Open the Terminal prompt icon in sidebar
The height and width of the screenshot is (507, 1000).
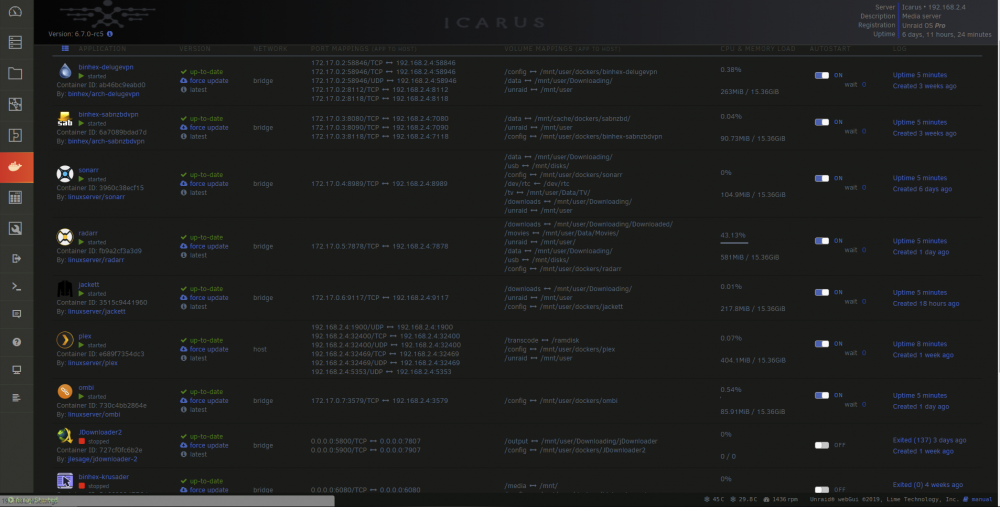17,286
